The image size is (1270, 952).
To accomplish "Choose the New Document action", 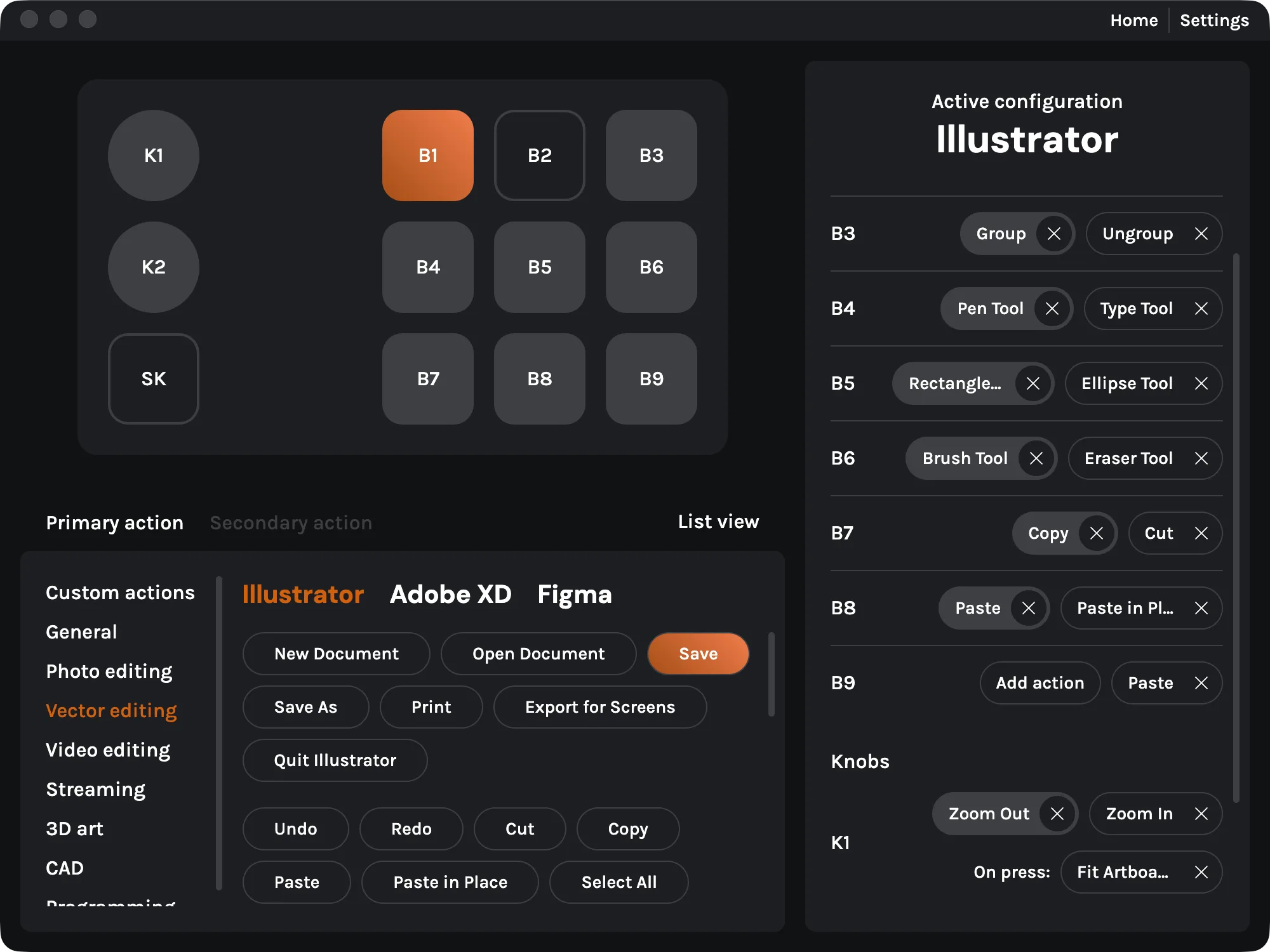I will click(x=337, y=654).
